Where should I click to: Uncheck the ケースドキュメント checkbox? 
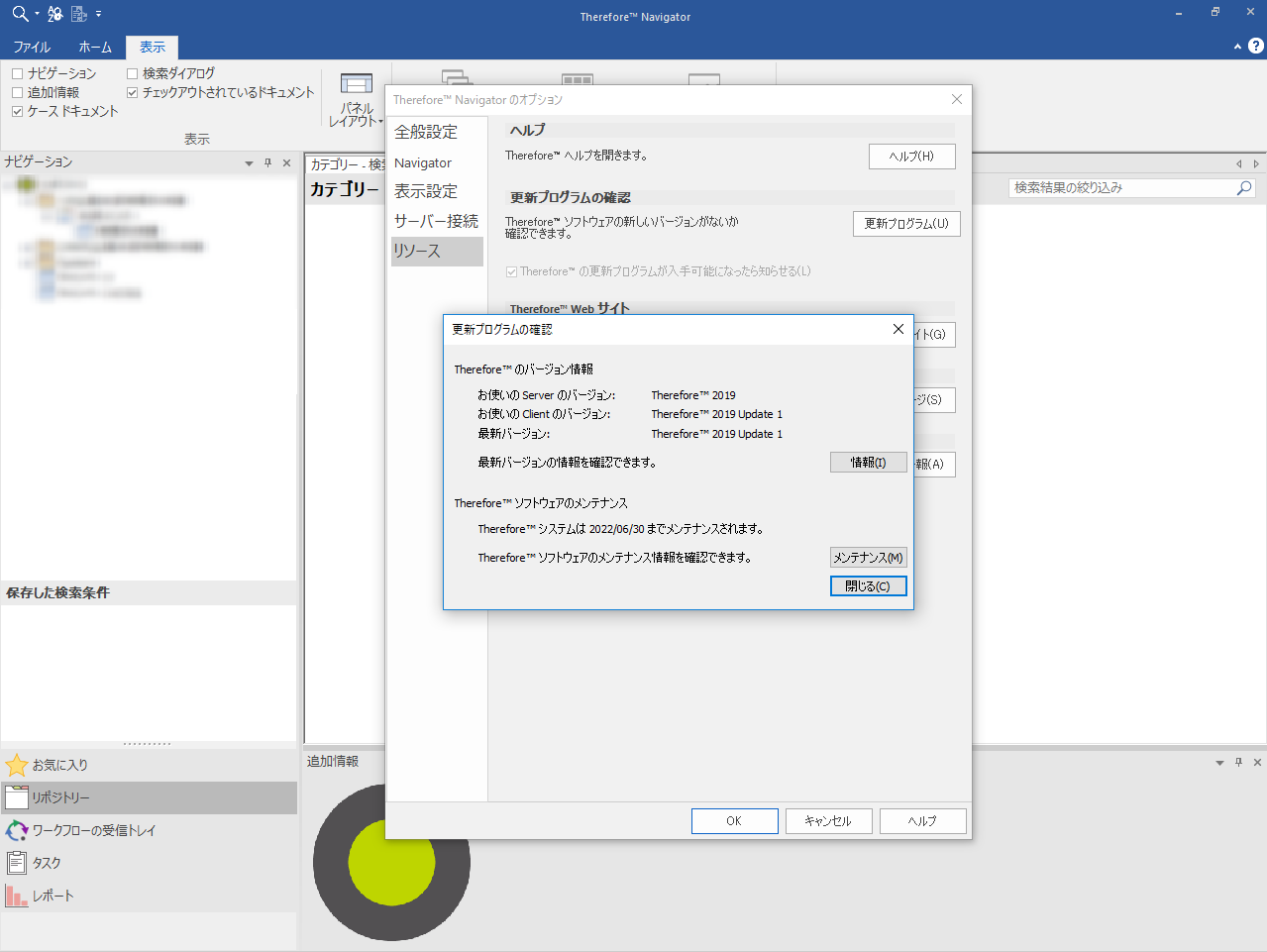click(17, 111)
